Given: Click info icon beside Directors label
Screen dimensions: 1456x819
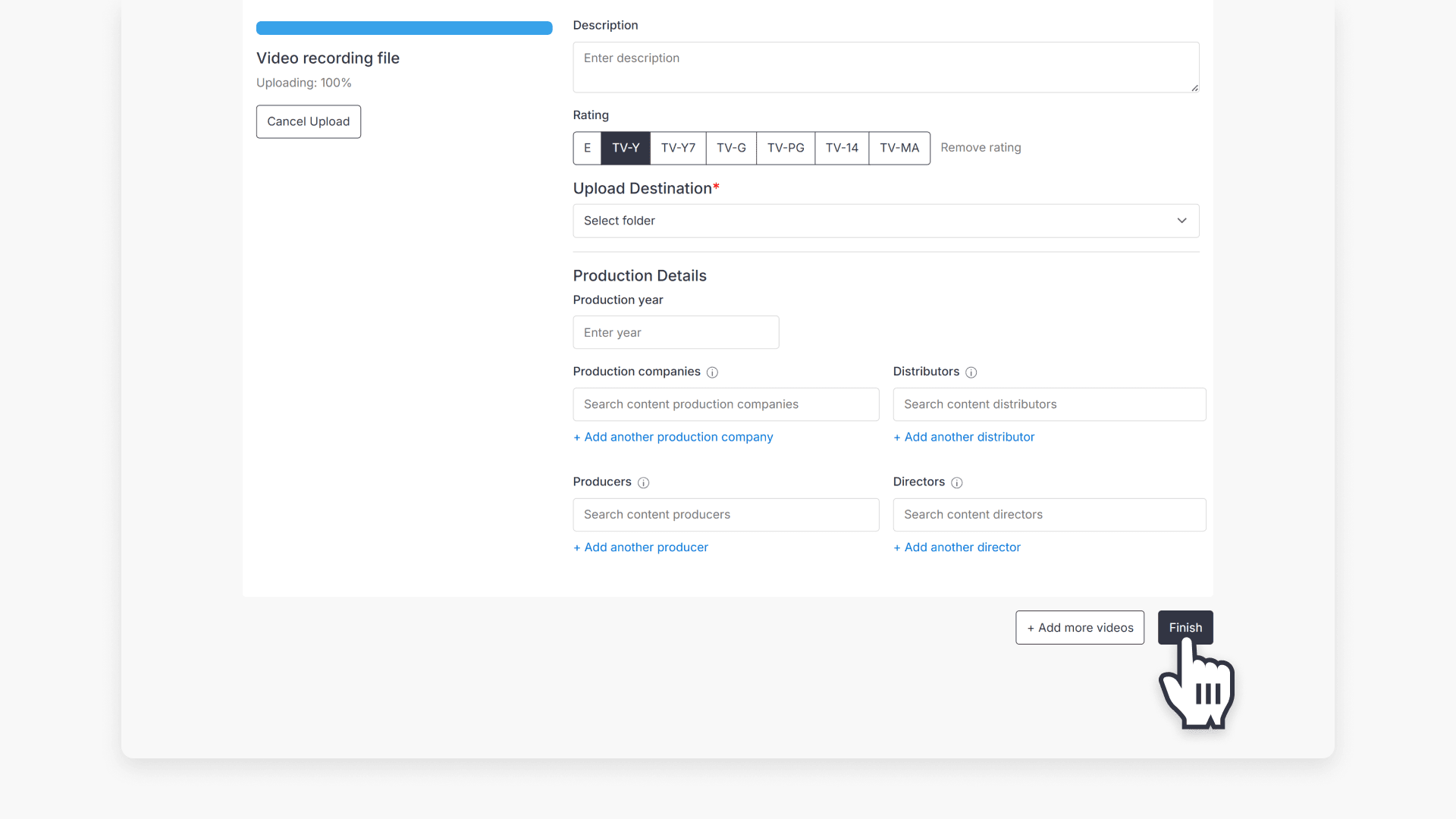Looking at the screenshot, I should tap(956, 483).
